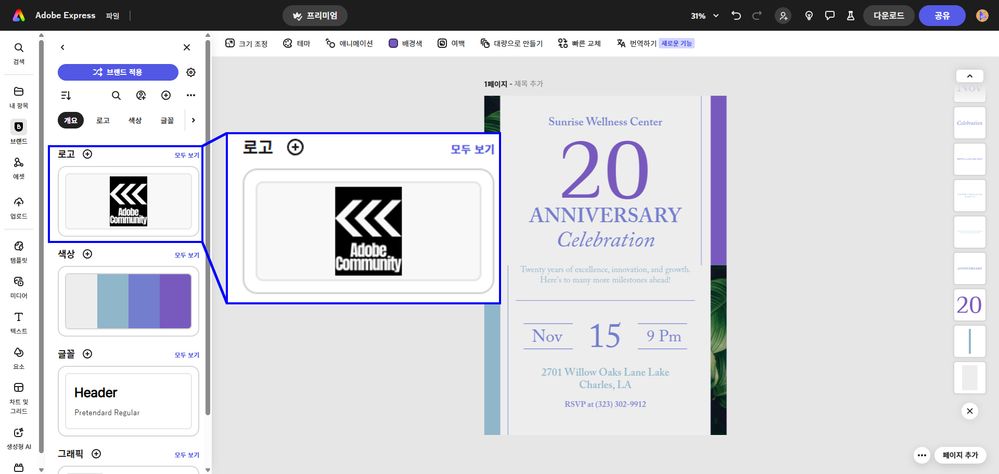Close the brand panel with X
999x474 pixels.
[x=187, y=47]
